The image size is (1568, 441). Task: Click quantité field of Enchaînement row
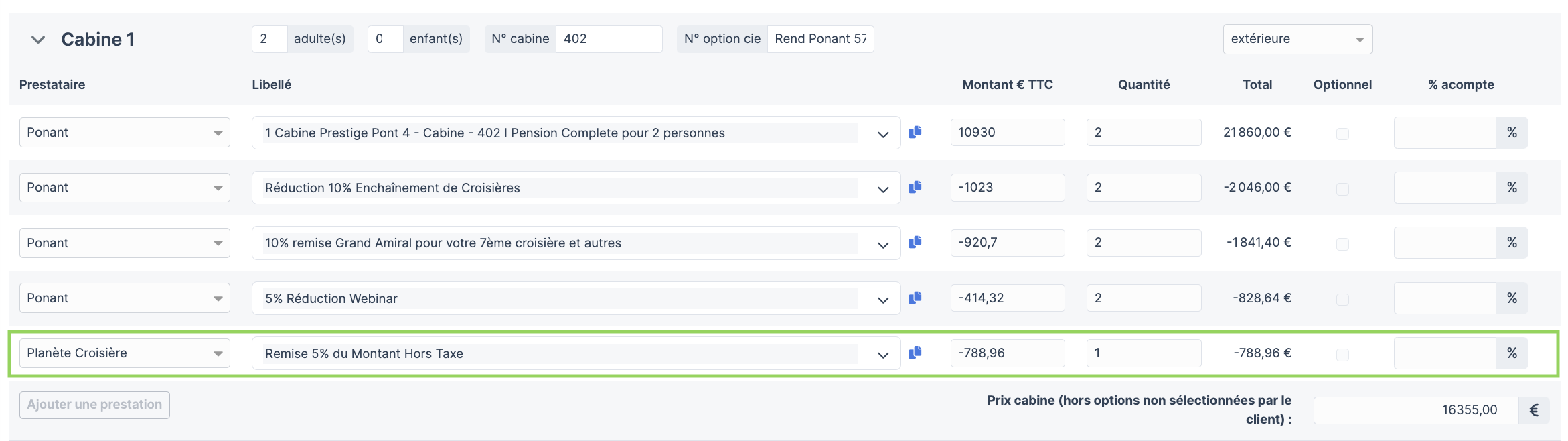(1144, 187)
